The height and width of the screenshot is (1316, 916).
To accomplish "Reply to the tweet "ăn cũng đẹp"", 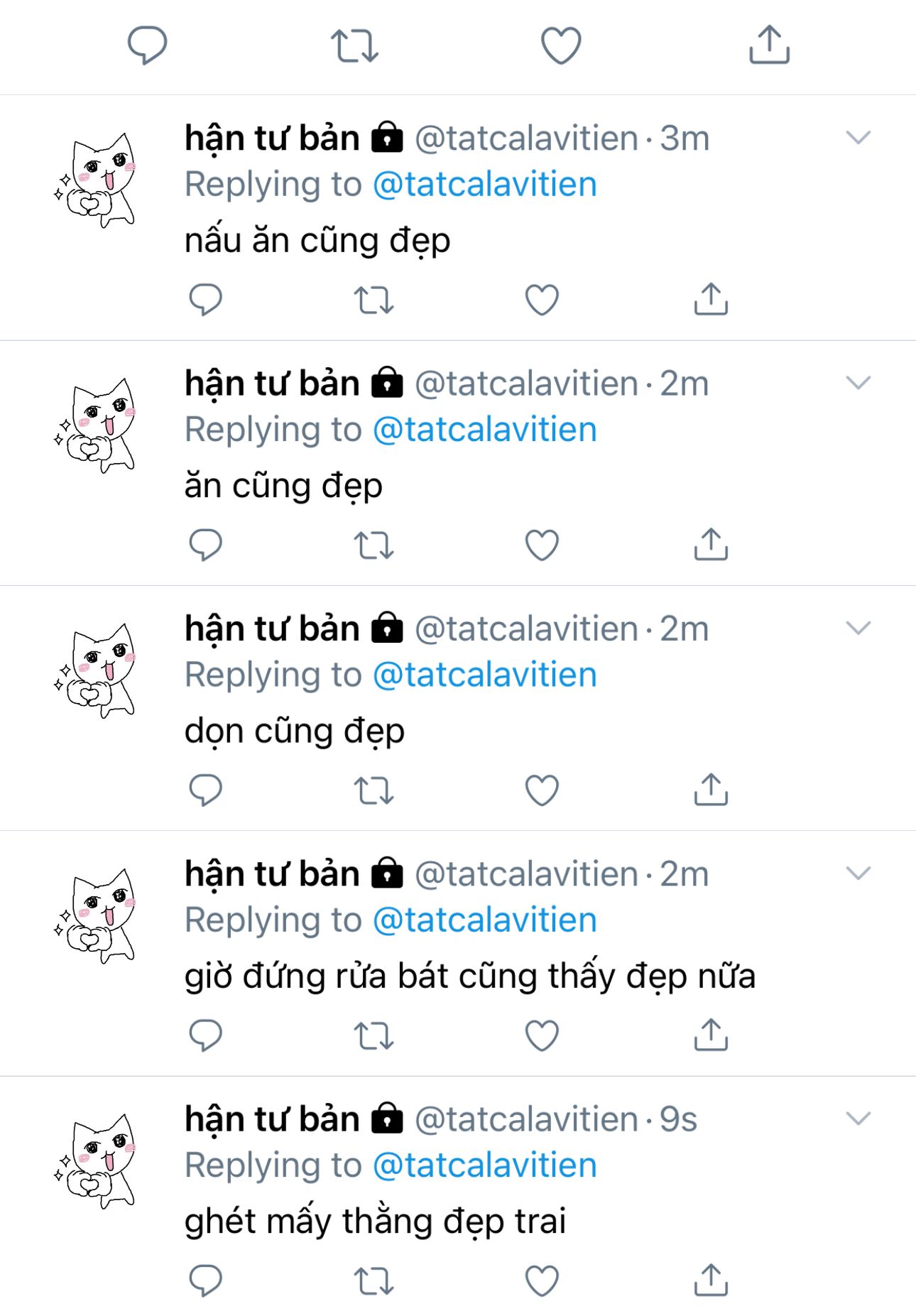I will pos(206,545).
